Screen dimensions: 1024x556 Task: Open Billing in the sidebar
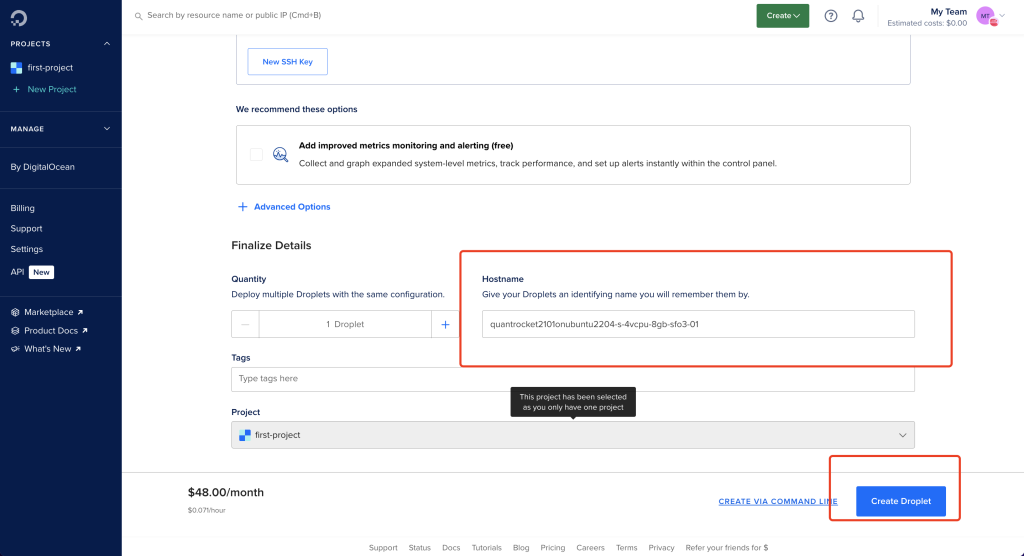22,208
